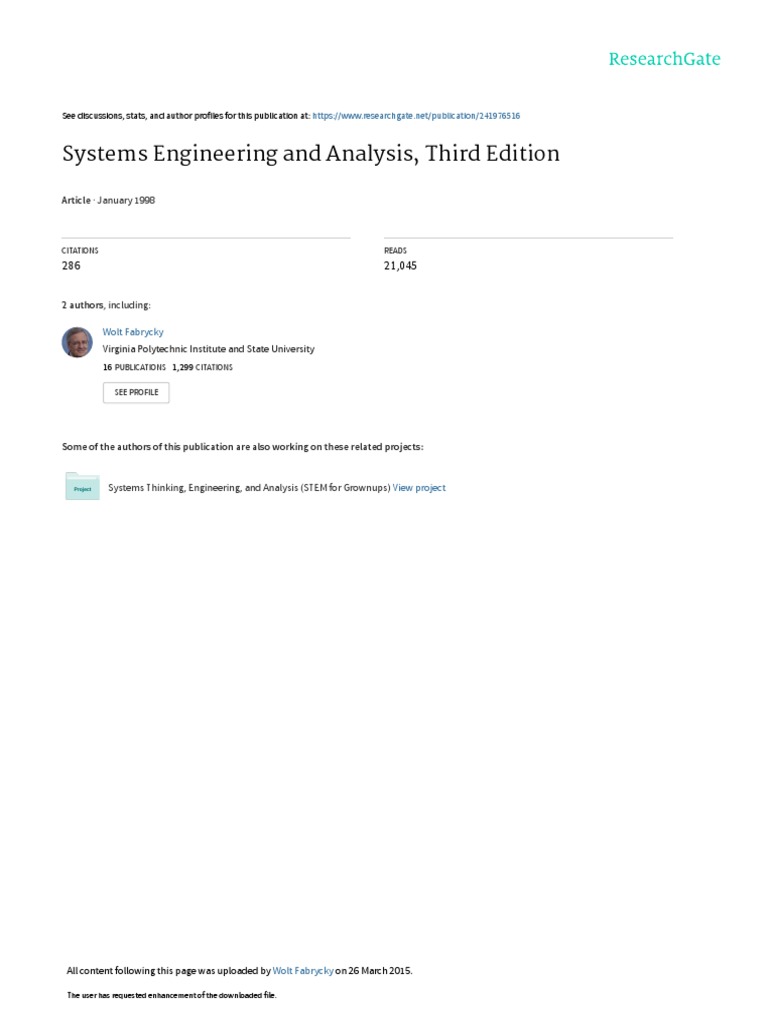
Task: Click the Article January 1998 label
Action: 108,200
